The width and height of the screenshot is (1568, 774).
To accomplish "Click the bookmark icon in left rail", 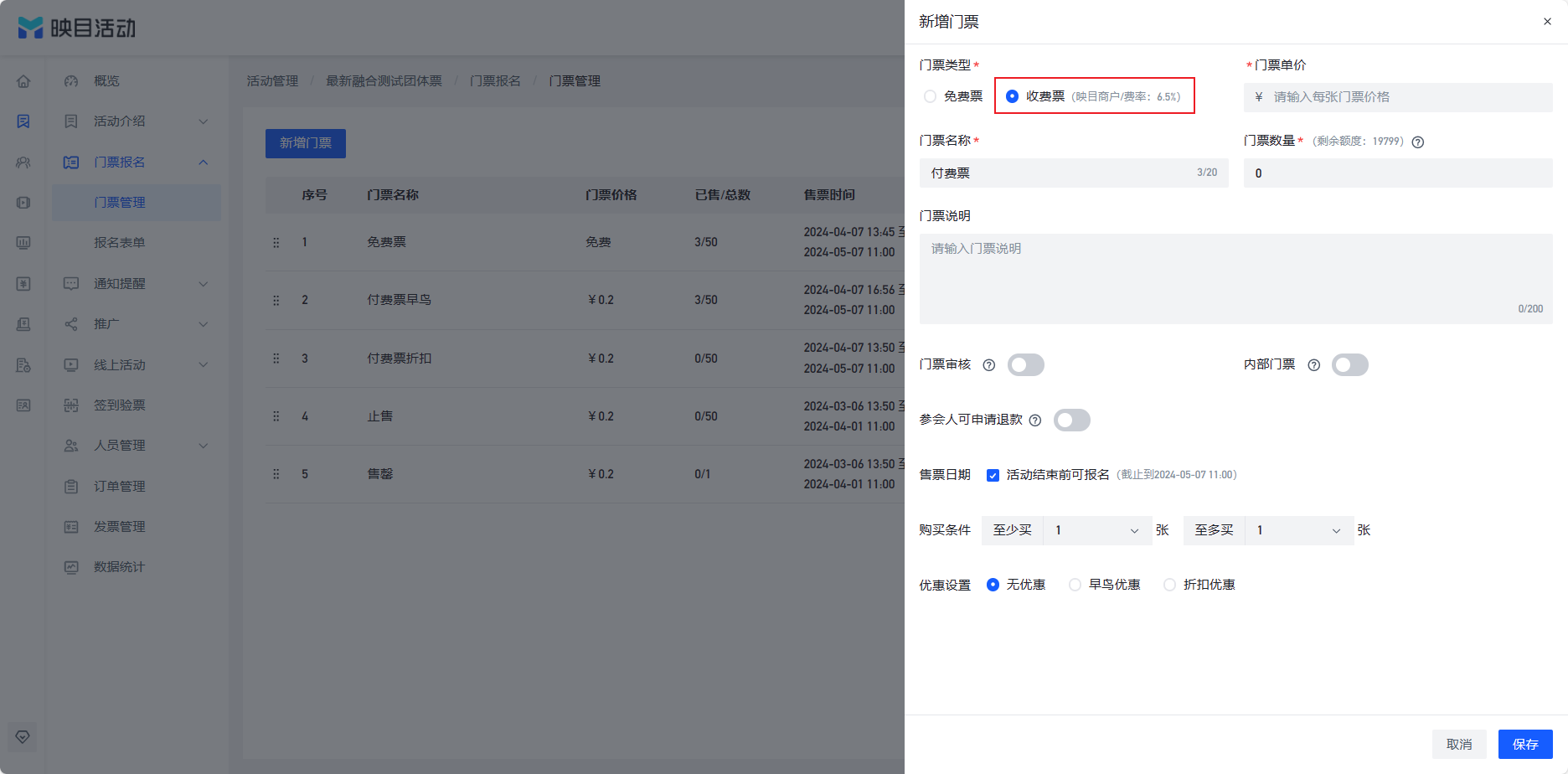I will tap(23, 121).
